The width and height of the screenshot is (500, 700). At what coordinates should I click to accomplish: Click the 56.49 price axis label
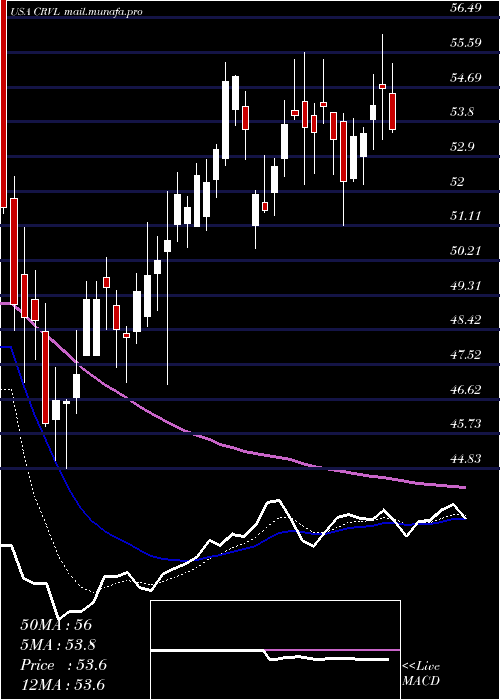pos(466,8)
